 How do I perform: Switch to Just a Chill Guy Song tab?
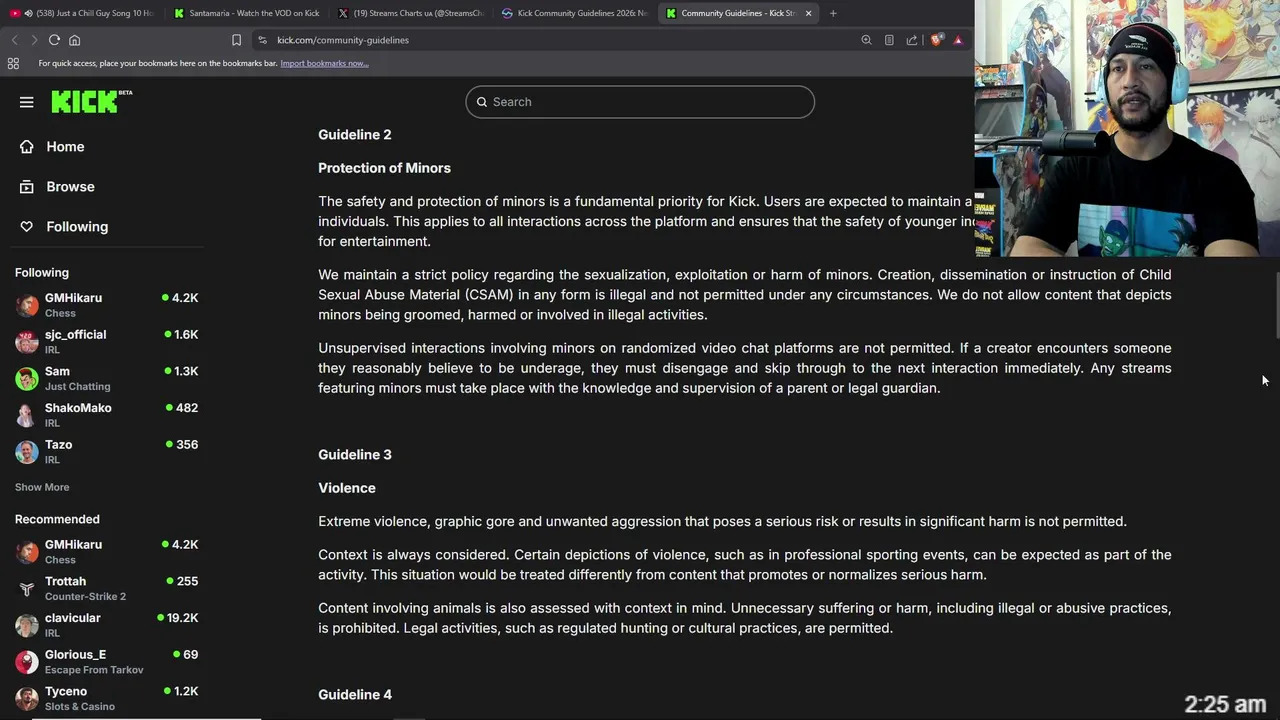(x=84, y=13)
